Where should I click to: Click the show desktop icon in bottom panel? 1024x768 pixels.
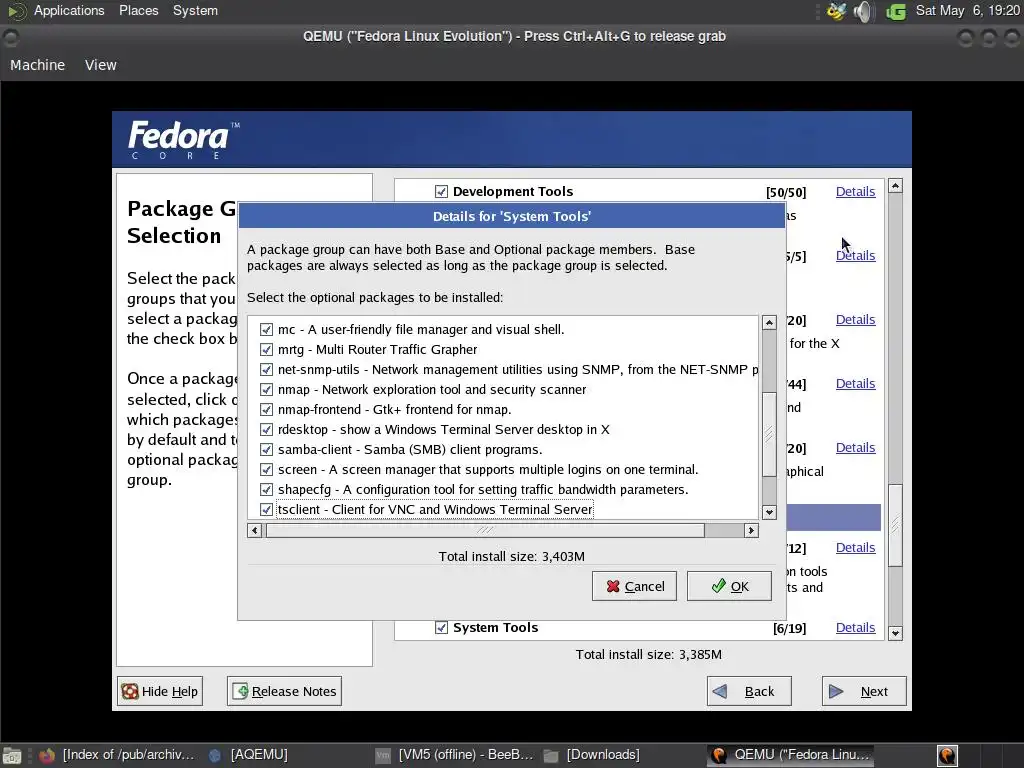point(12,756)
